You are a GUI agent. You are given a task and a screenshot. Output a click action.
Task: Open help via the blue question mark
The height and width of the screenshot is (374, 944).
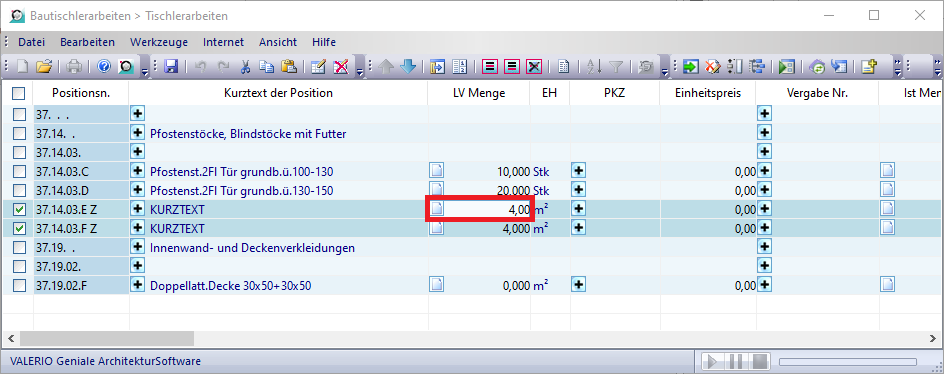tap(104, 67)
